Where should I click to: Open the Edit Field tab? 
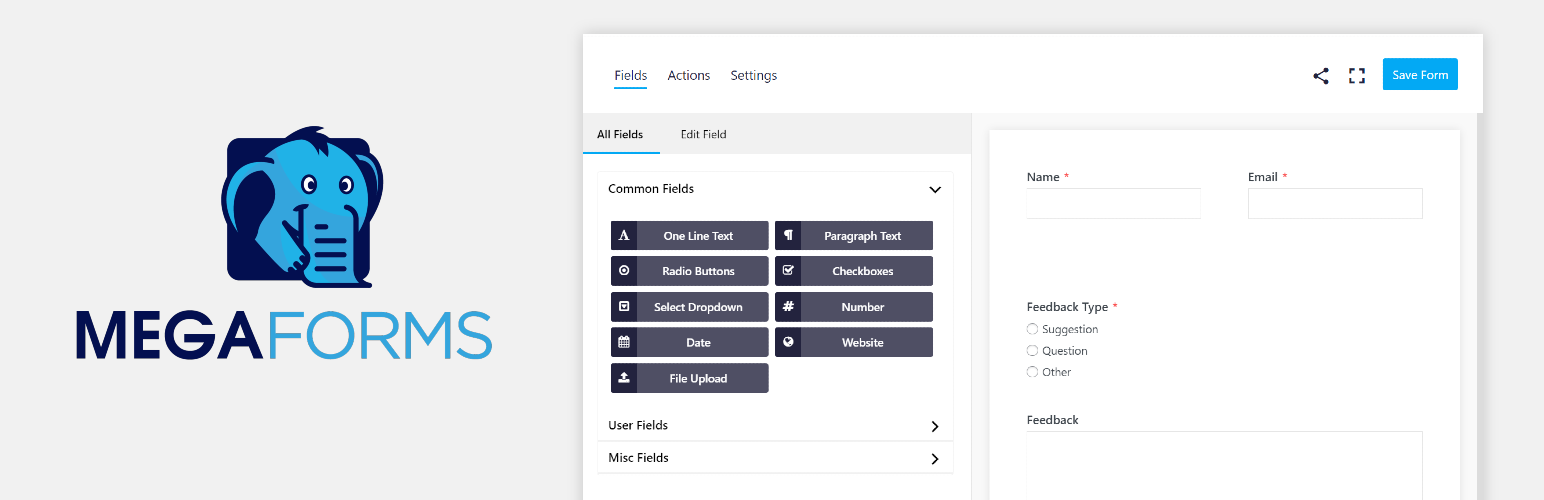[704, 134]
